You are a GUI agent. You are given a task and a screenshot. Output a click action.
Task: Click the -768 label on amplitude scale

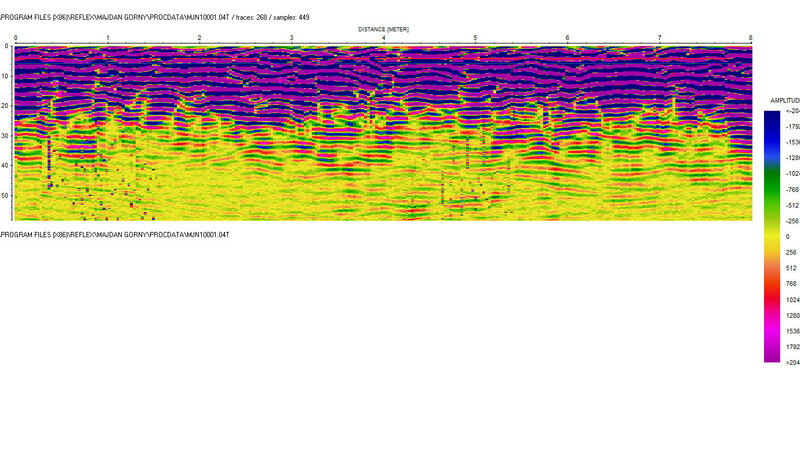point(791,189)
